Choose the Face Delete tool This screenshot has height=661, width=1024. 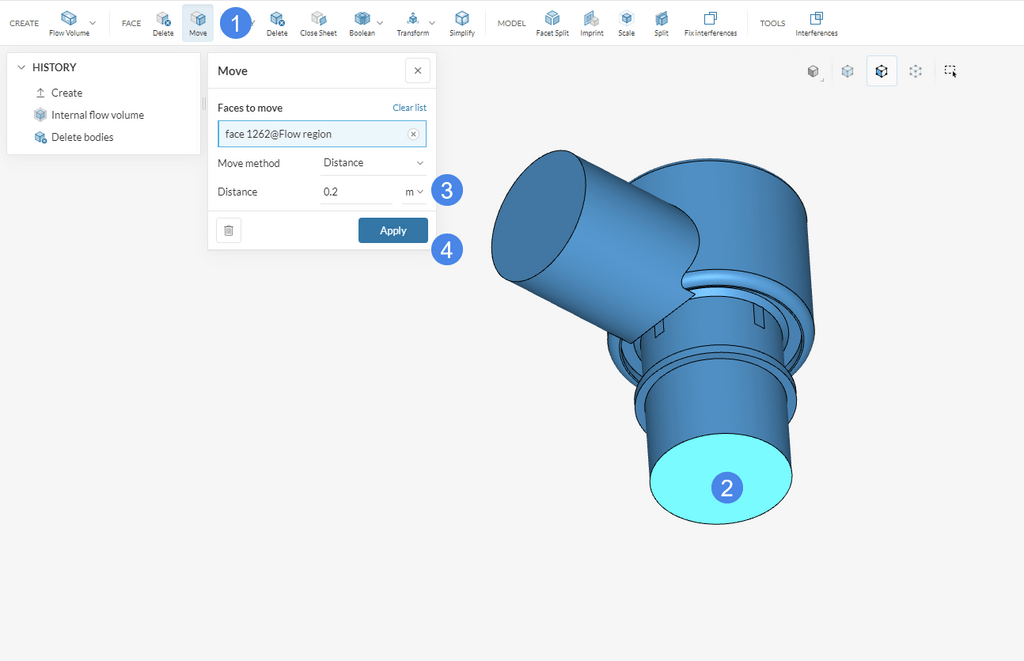click(163, 23)
